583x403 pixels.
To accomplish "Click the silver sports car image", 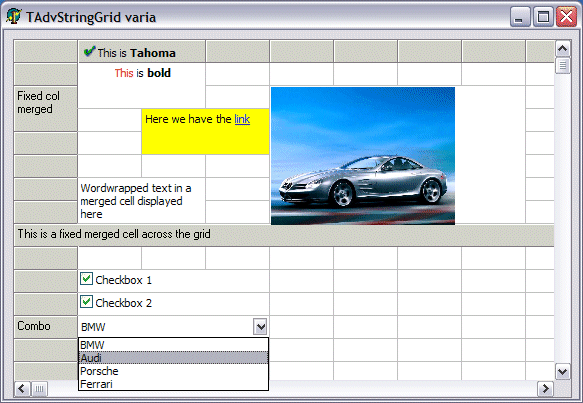I will point(363,156).
